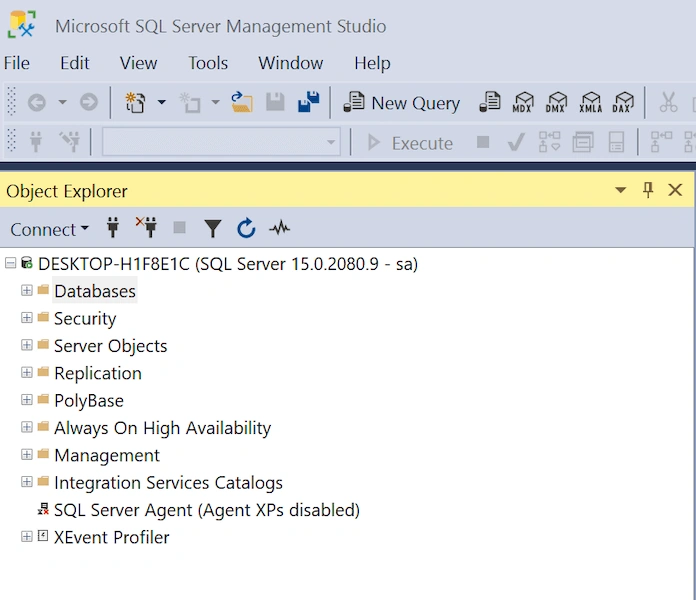This screenshot has height=600, width=696.
Task: Open Object Explorer window position dropdown
Action: pos(621,190)
